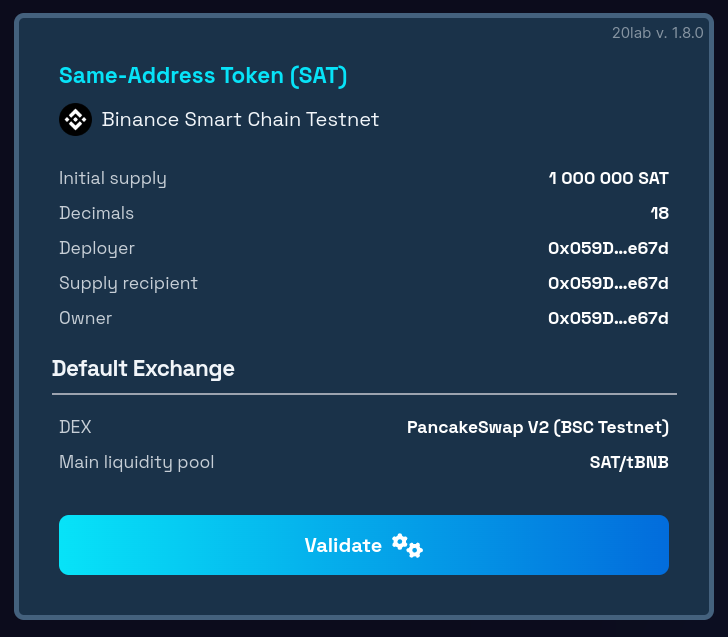Screen dimensions: 728x637
Task: Click the Decimals label
Action: pos(96,213)
